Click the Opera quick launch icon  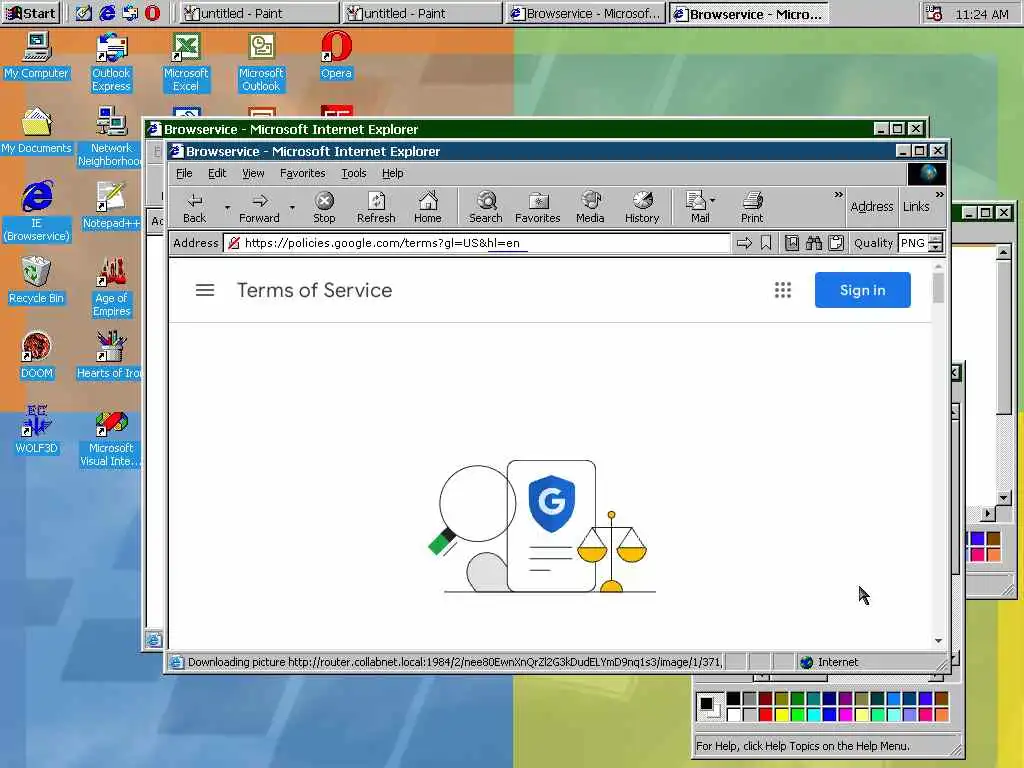pyautogui.click(x=153, y=13)
